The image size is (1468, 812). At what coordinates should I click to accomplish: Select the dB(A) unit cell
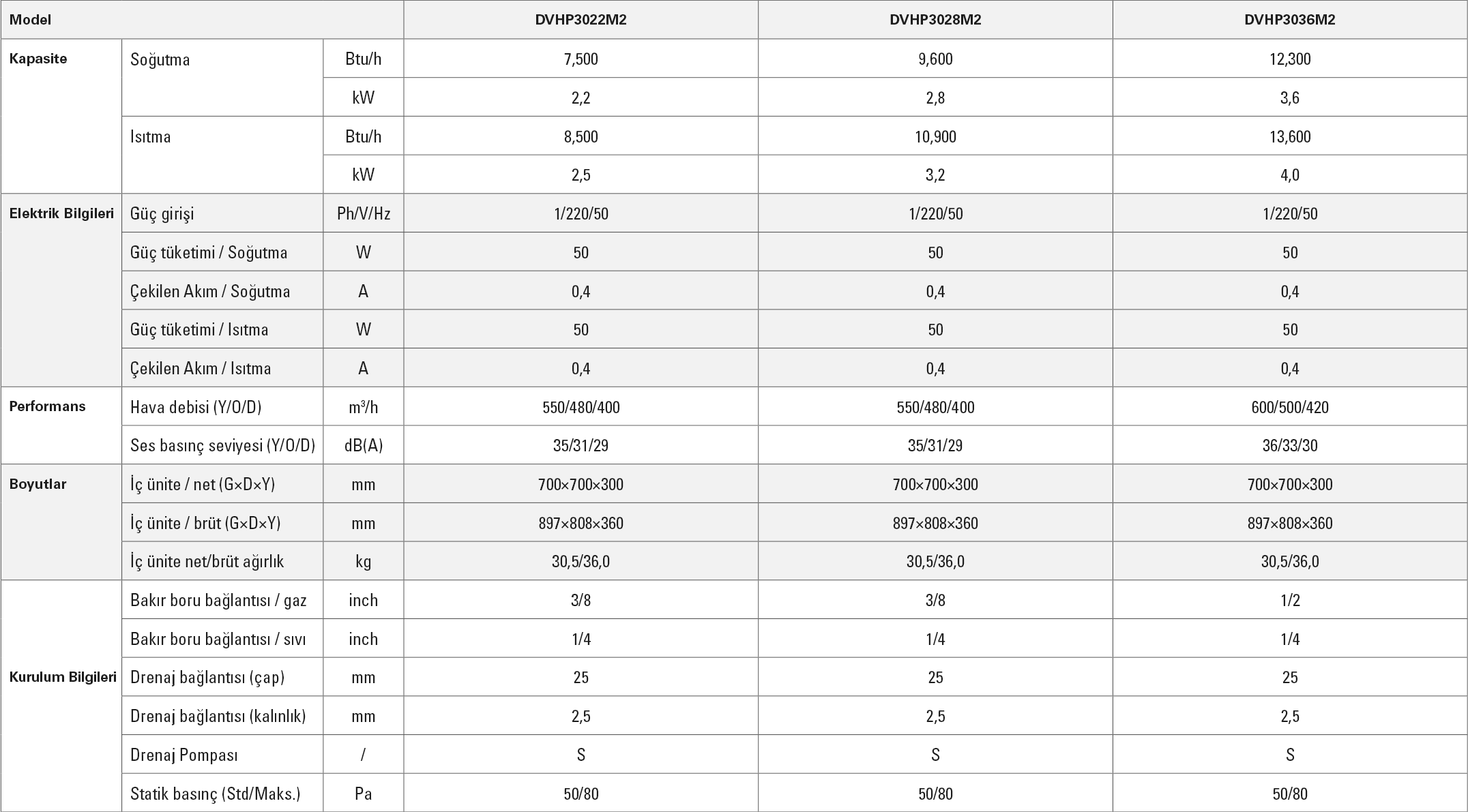coord(364,446)
